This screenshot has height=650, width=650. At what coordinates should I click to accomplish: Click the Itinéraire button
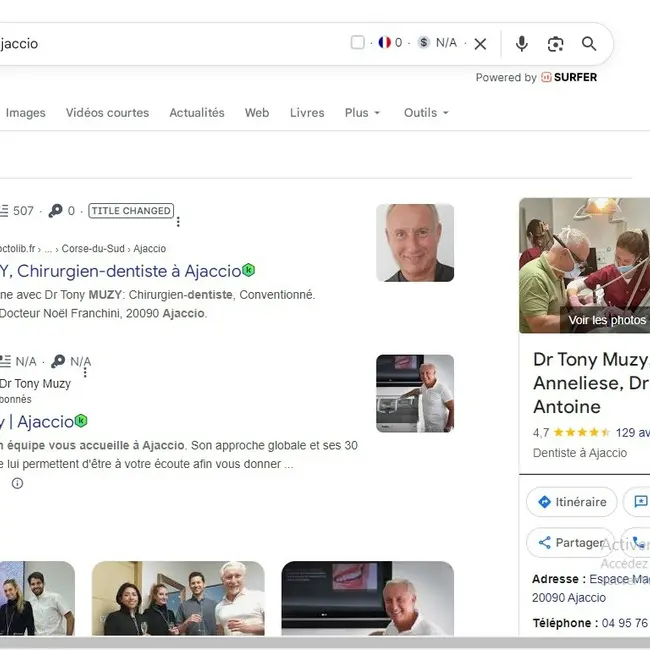coord(572,502)
